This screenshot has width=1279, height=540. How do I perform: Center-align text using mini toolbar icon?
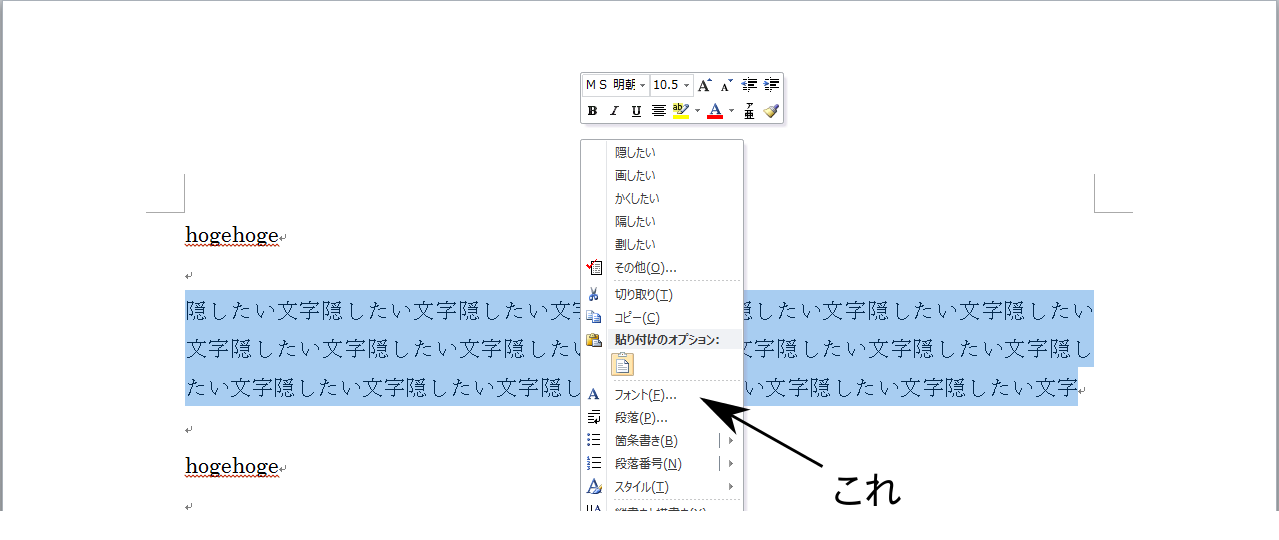pos(659,111)
